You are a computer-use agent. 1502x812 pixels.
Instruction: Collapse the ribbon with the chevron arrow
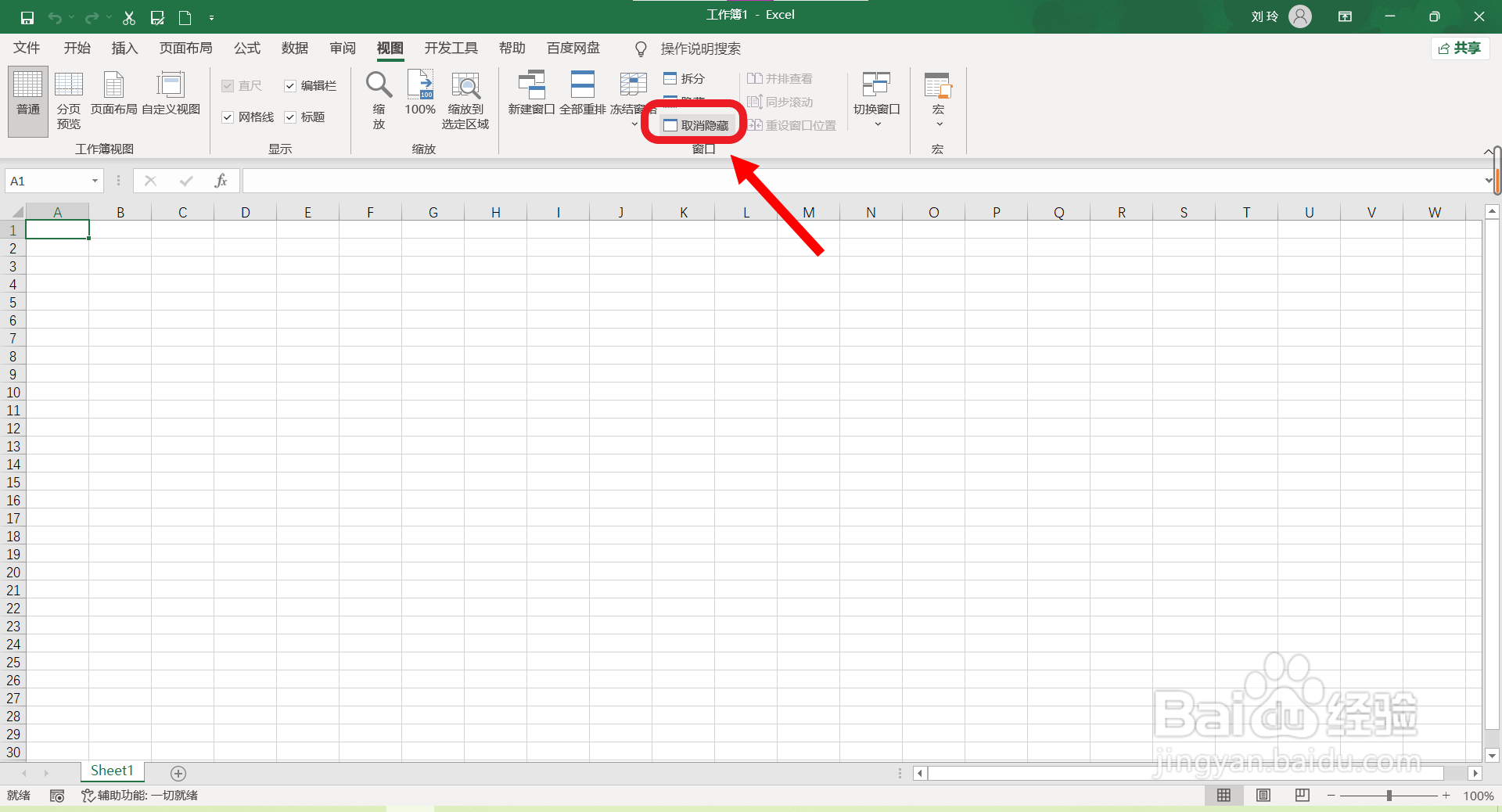click(x=1488, y=151)
